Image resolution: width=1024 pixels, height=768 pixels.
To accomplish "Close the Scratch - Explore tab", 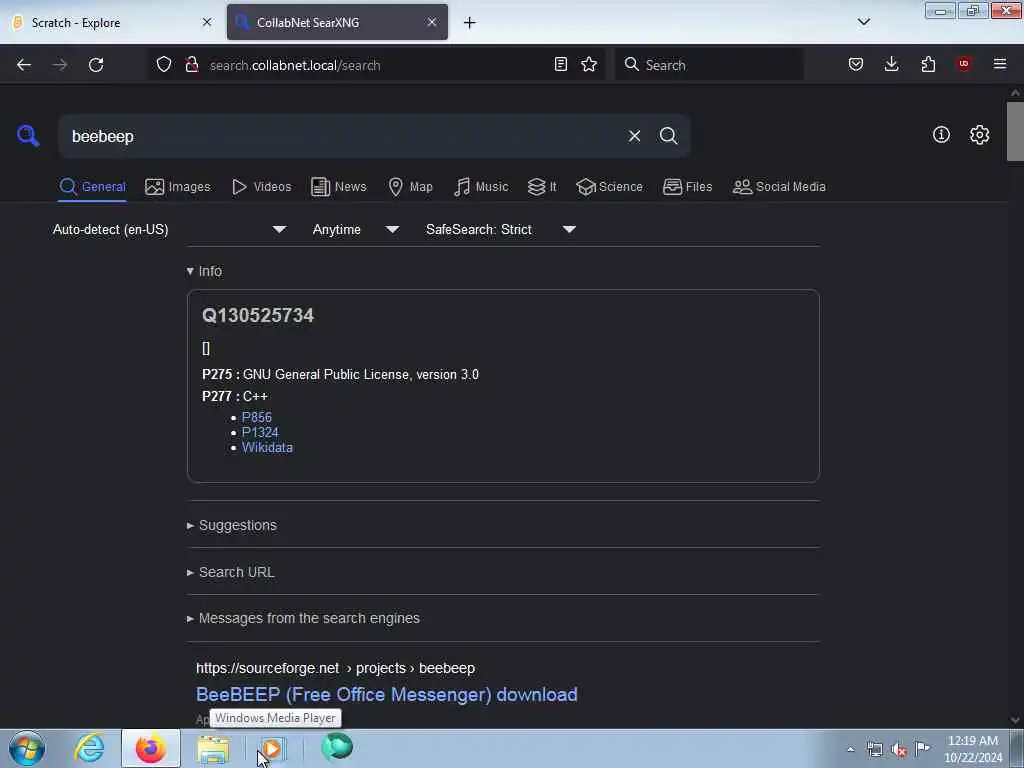I will (x=207, y=22).
